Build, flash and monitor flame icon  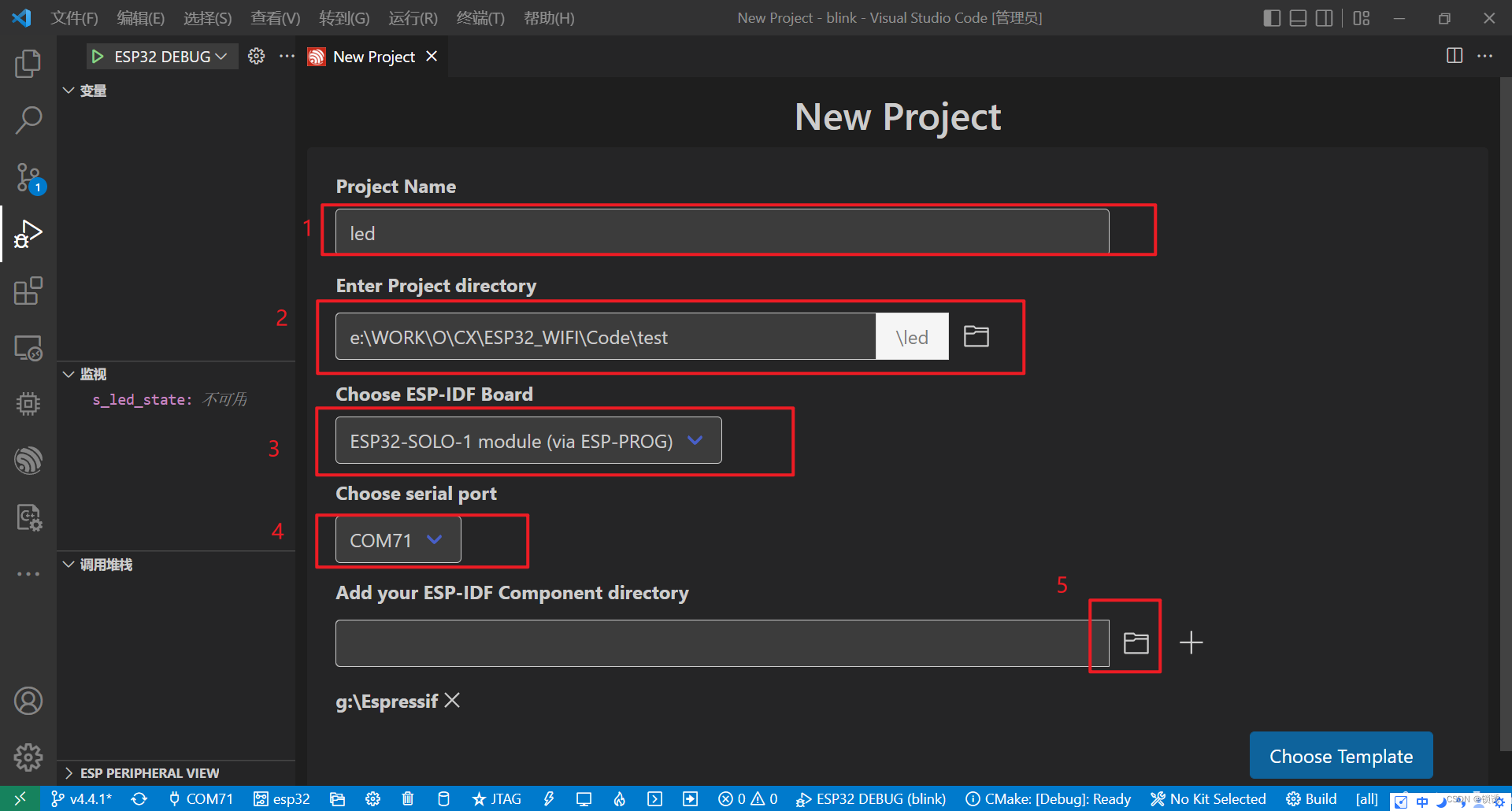tap(620, 798)
